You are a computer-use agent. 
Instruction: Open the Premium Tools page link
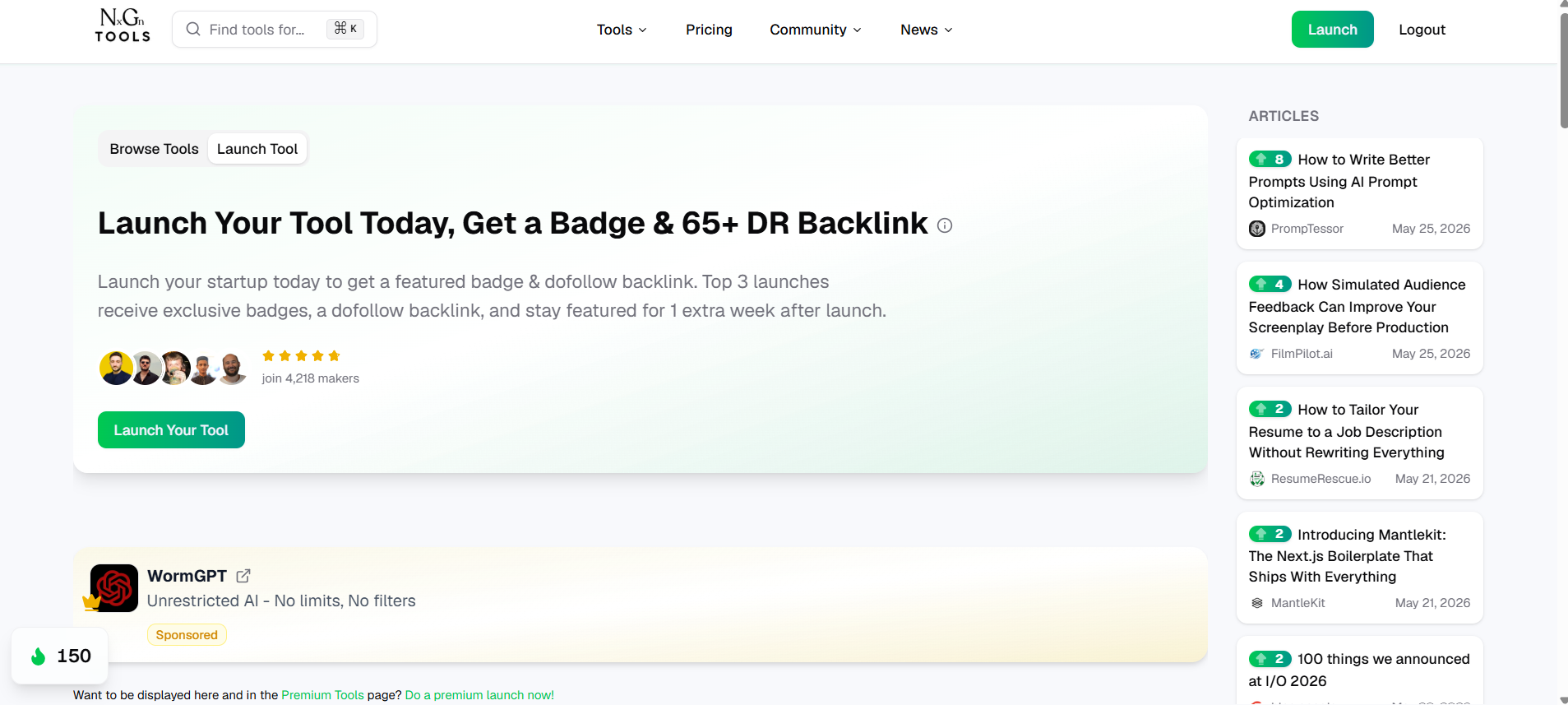322,695
